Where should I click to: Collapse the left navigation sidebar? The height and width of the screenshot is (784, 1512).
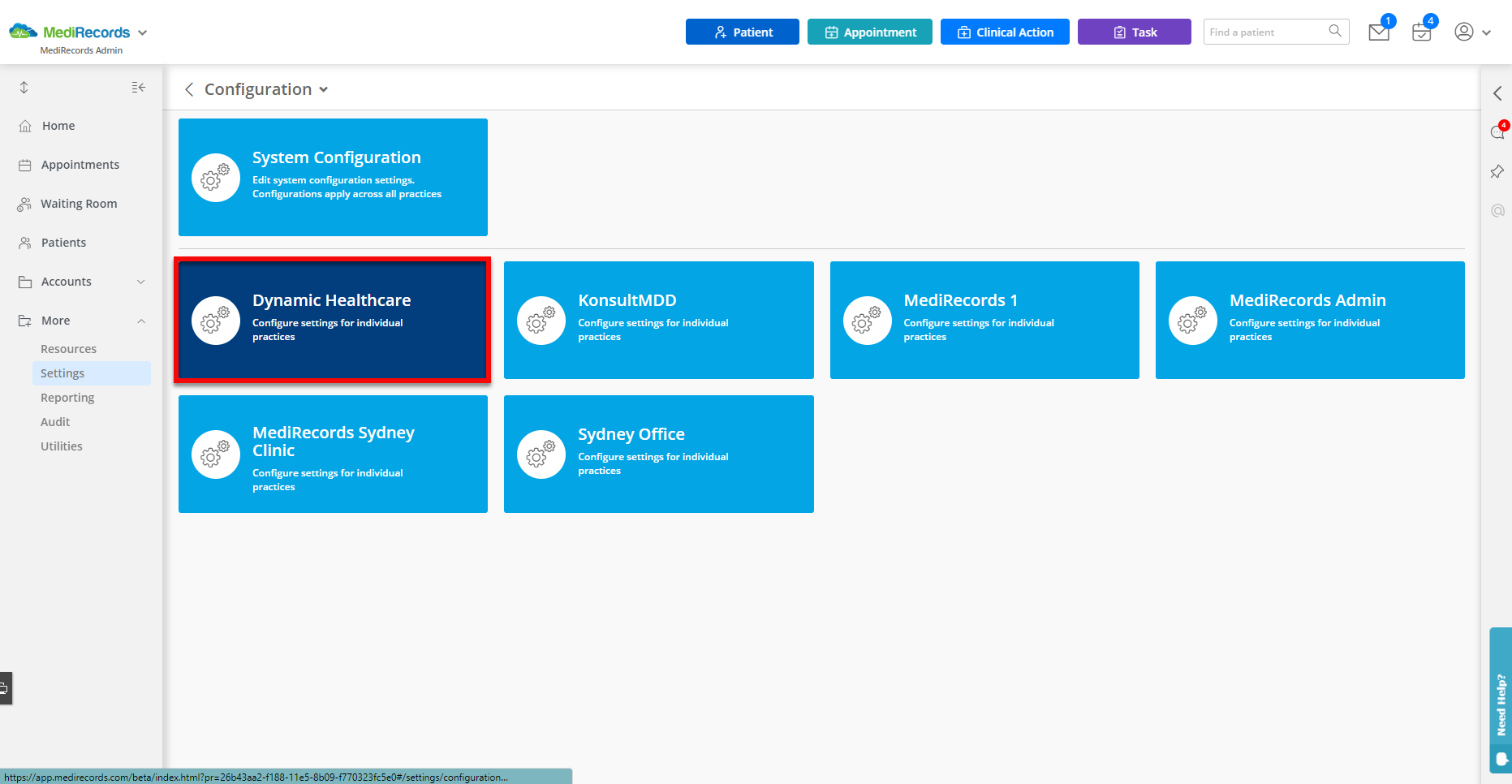coord(138,87)
